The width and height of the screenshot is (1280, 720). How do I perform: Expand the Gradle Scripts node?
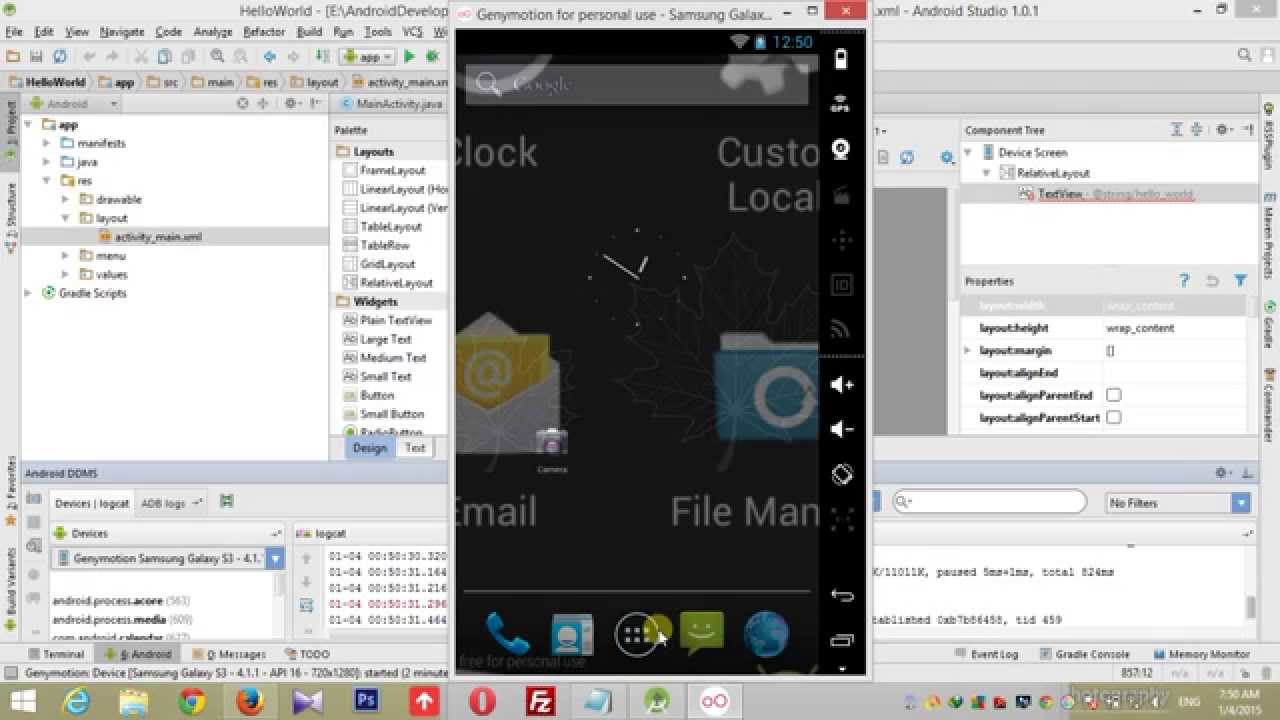(x=29, y=293)
